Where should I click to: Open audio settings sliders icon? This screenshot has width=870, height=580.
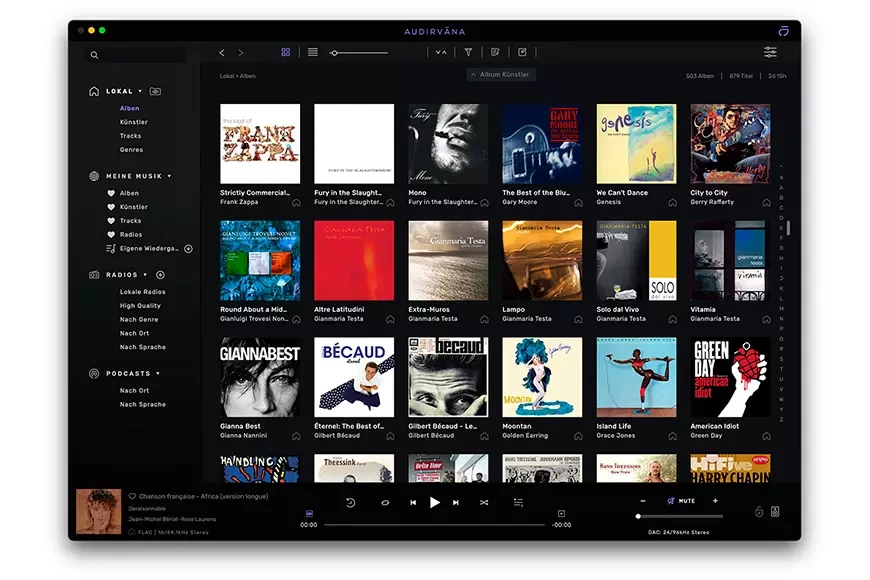770,52
